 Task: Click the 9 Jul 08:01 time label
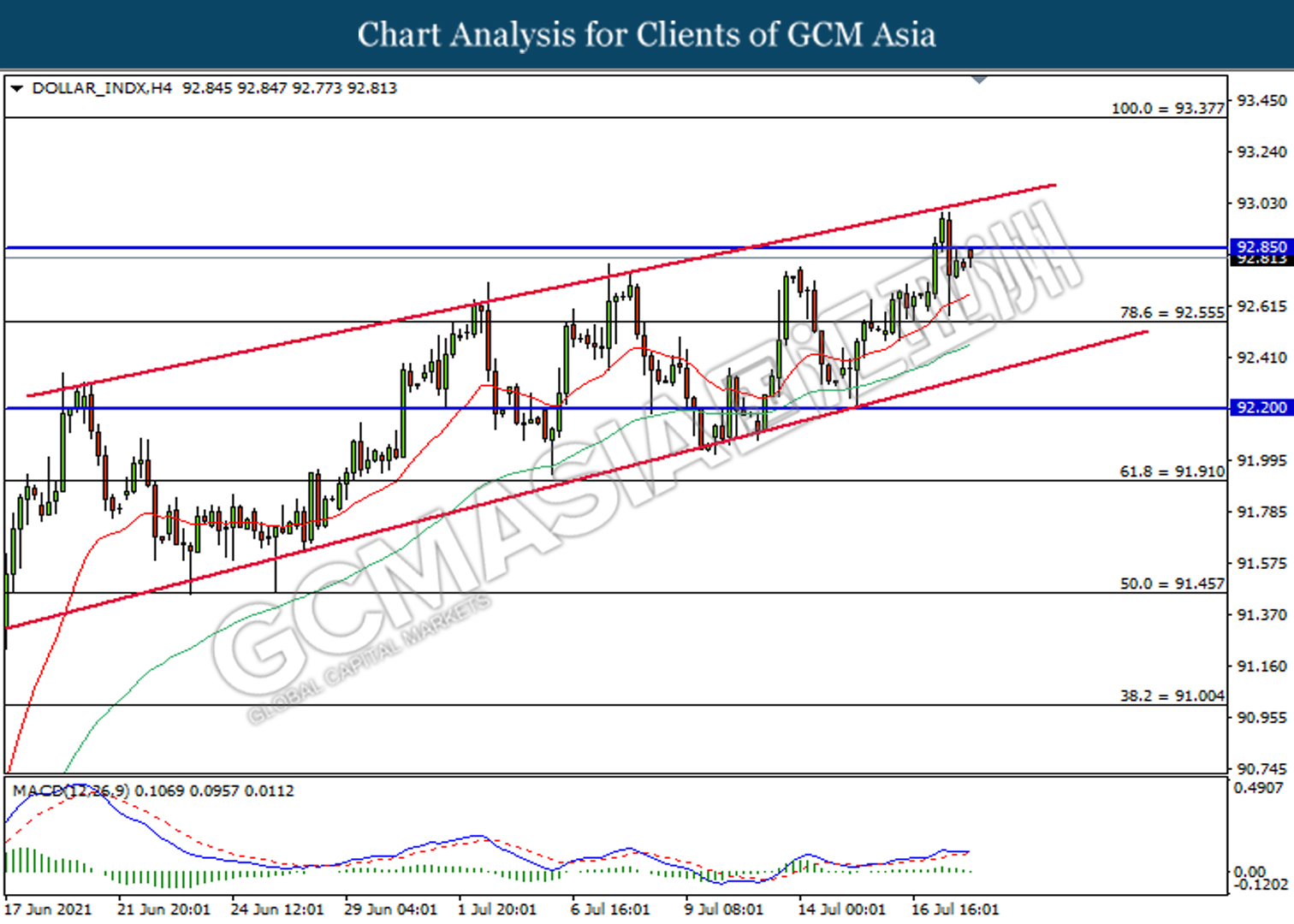point(724,909)
